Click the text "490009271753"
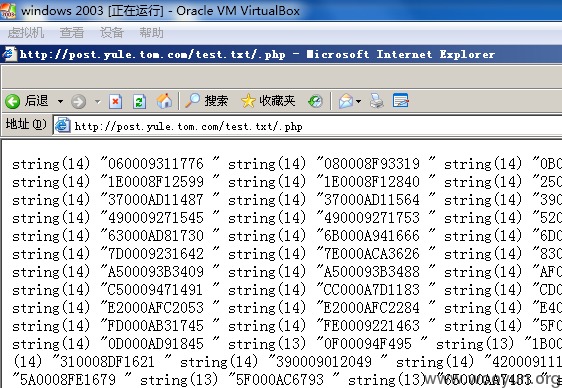Image resolution: width=562 pixels, height=388 pixels. (372, 218)
